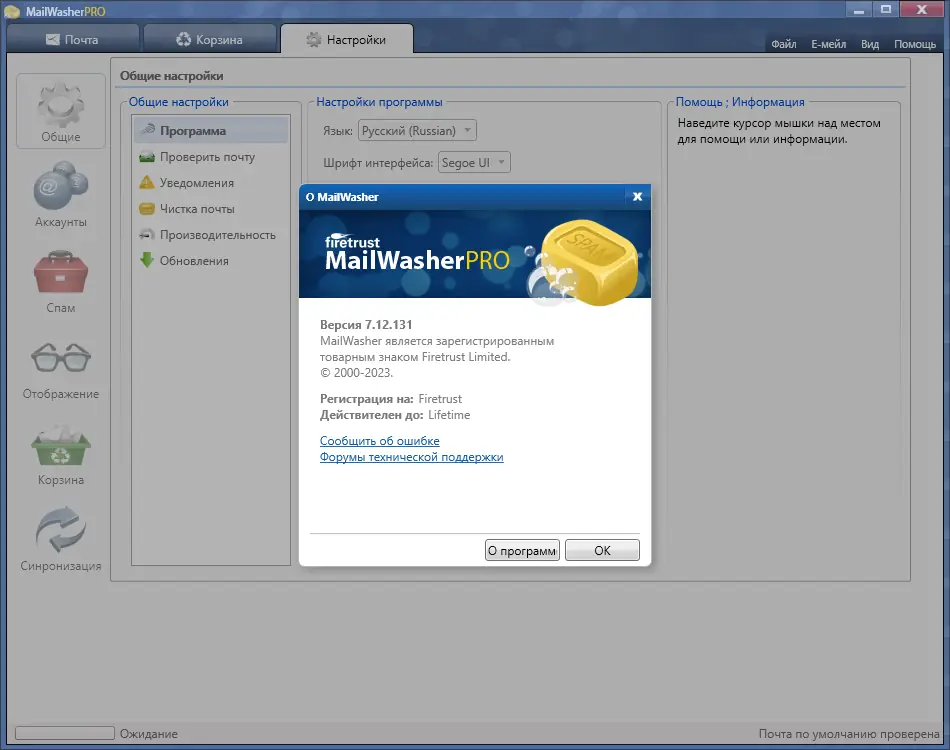Click the О программе button
This screenshot has width=950, height=750.
click(x=522, y=550)
